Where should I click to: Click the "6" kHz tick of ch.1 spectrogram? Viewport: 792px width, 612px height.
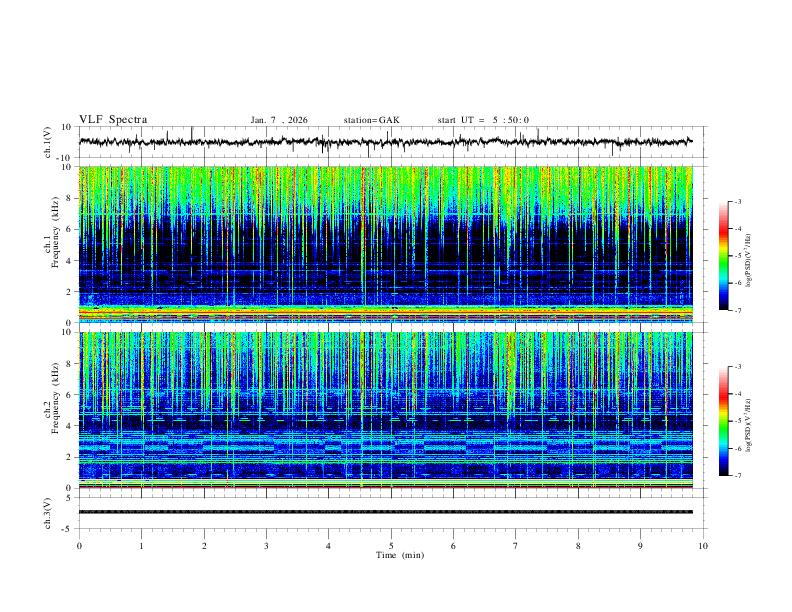click(x=69, y=229)
